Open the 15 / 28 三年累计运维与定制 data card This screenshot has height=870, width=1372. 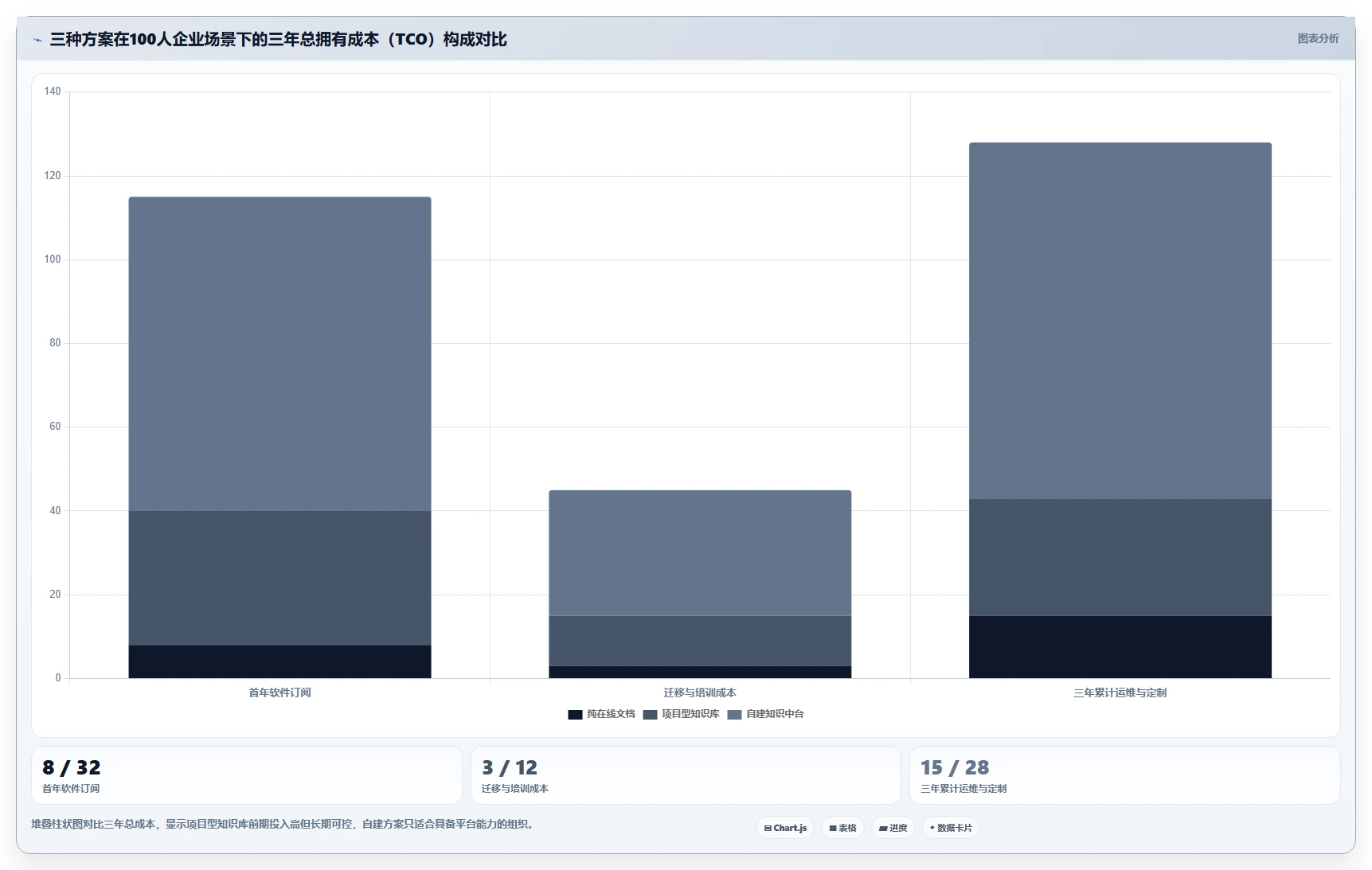pos(1125,775)
